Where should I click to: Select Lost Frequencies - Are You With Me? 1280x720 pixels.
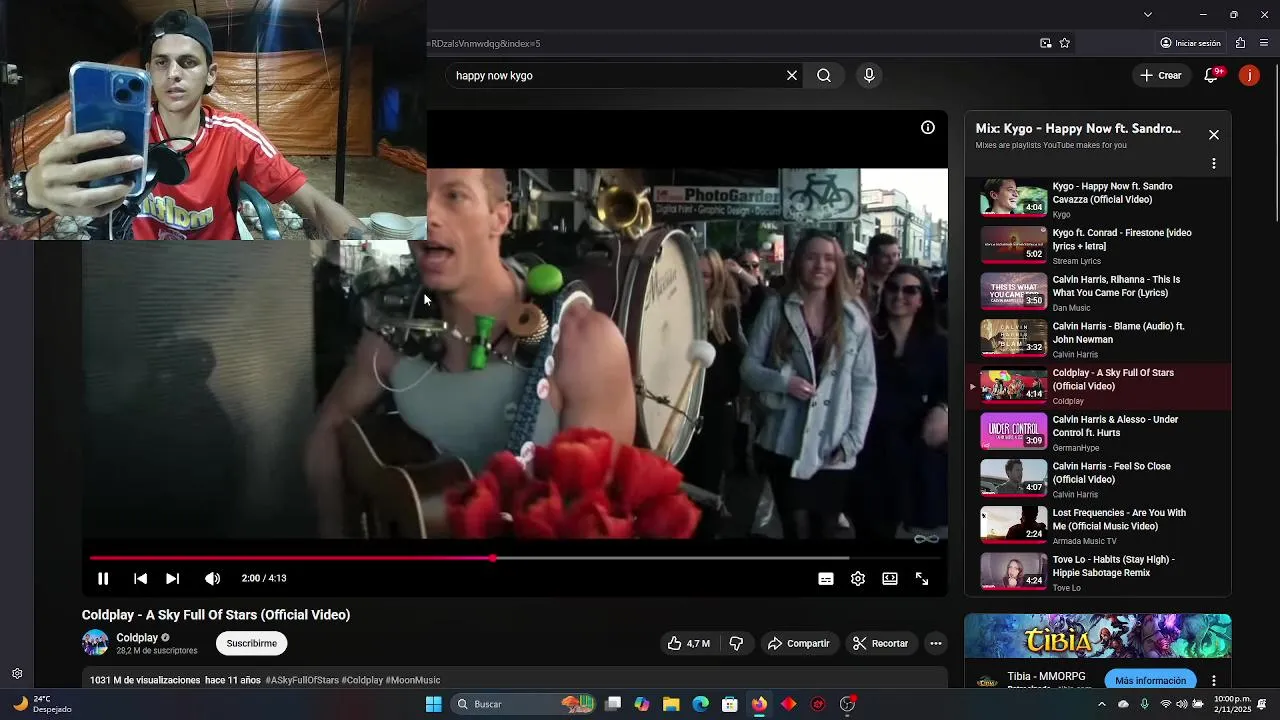click(x=1098, y=526)
